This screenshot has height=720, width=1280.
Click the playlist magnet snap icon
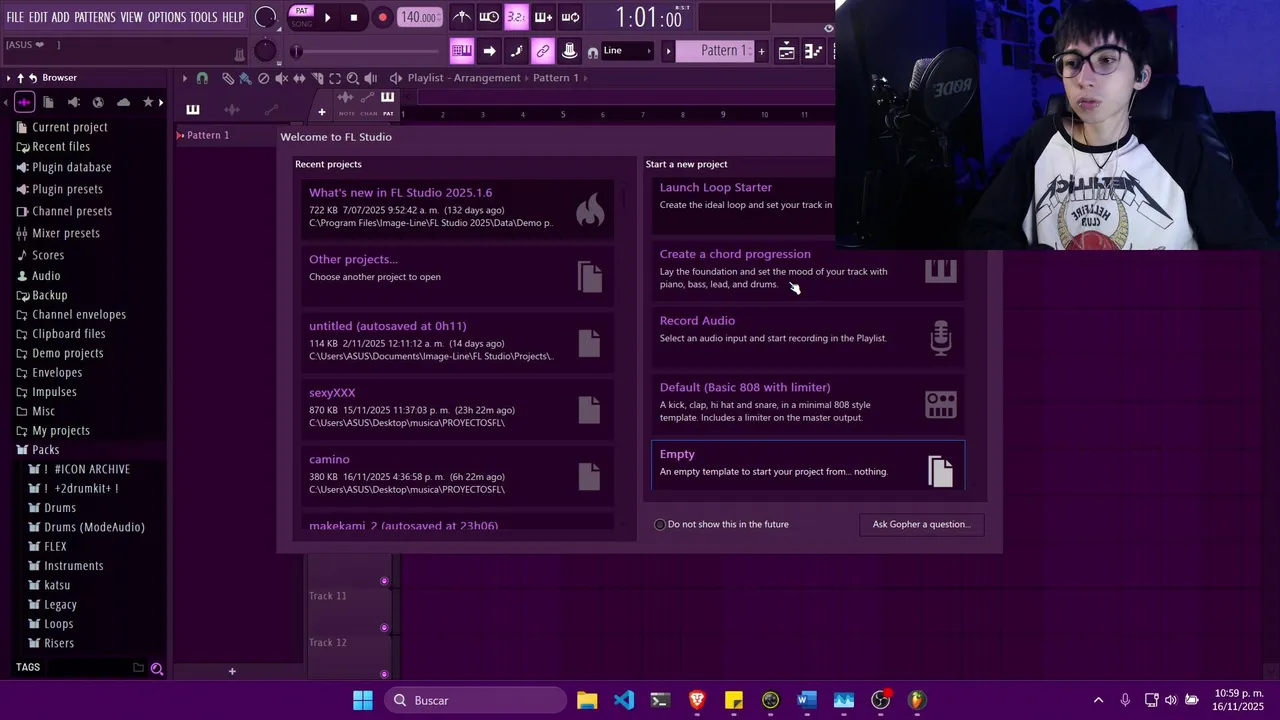click(202, 78)
